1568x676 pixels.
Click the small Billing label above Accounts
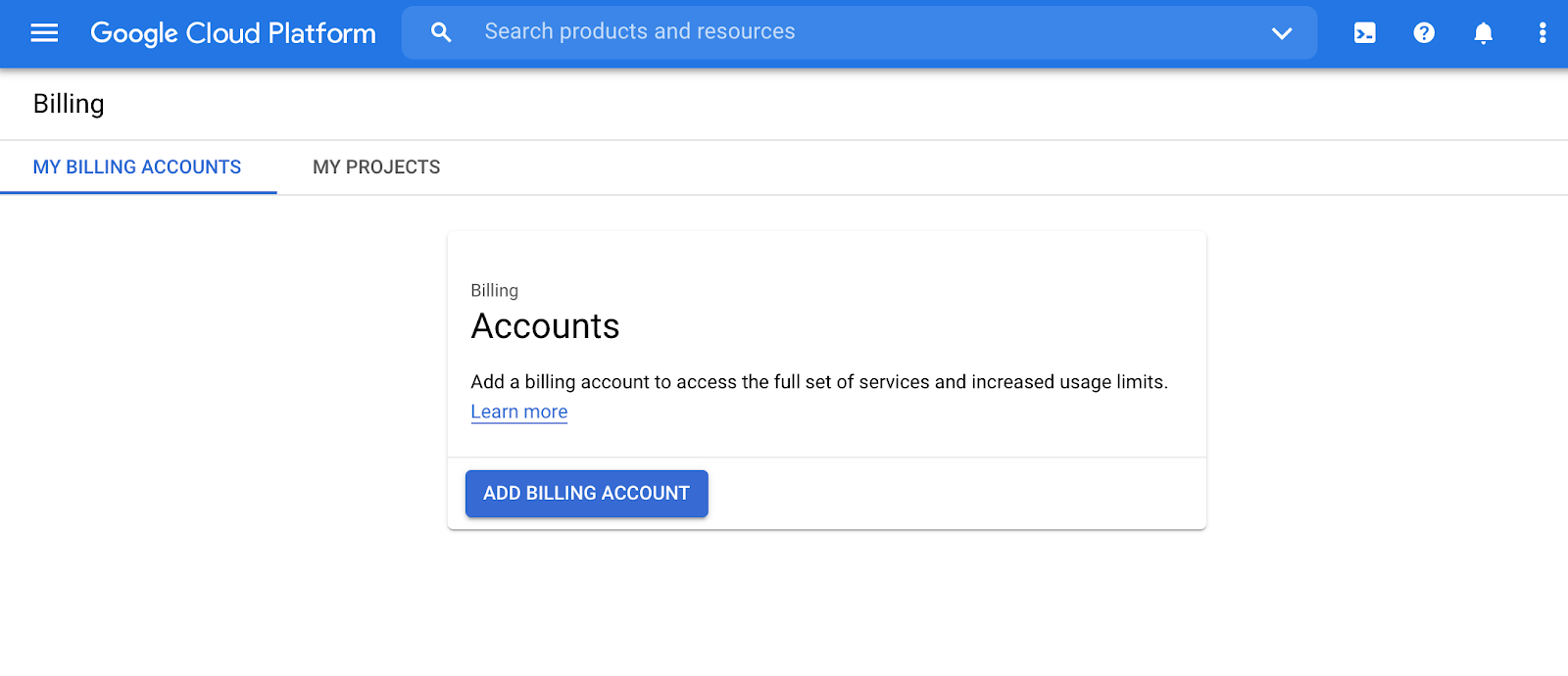coord(495,290)
